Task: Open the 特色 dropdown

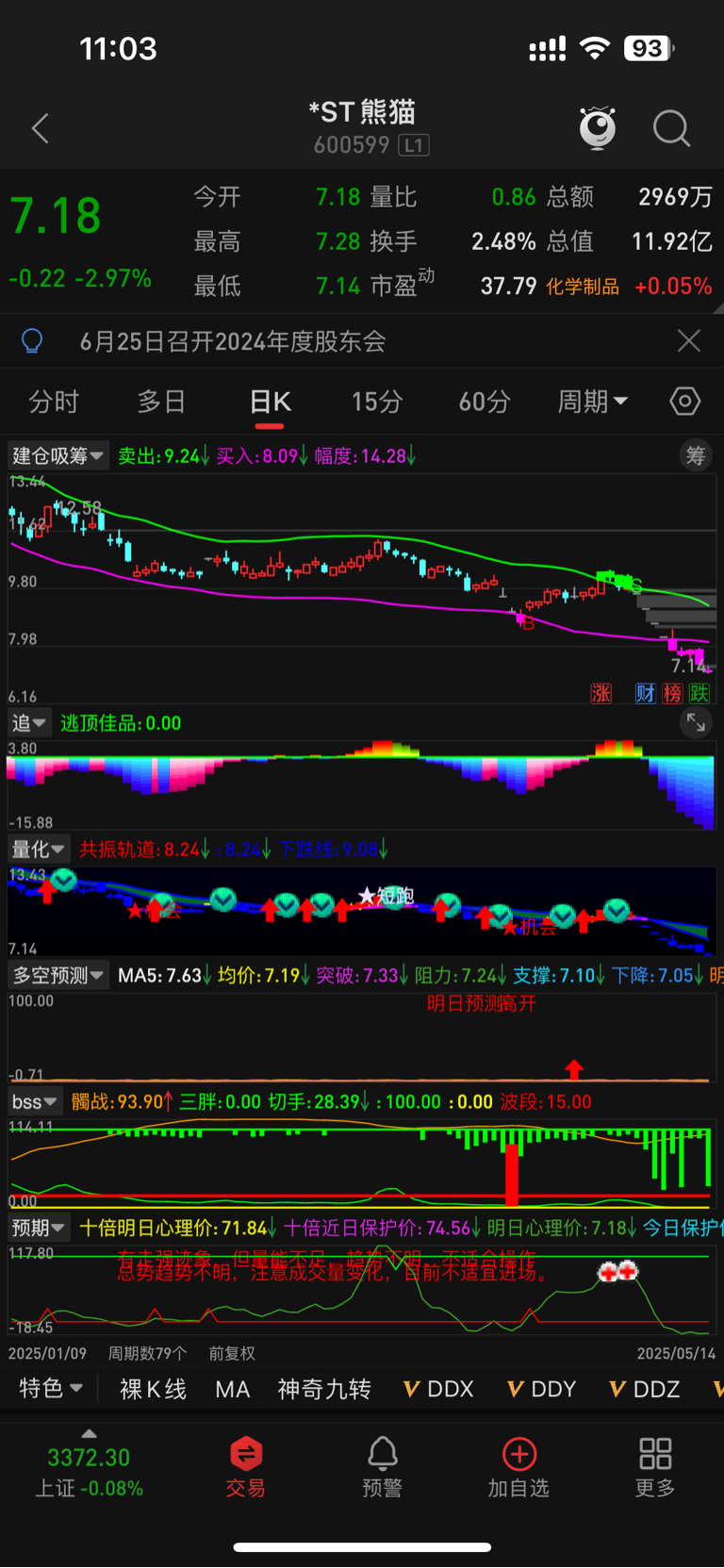Action: point(51,1389)
